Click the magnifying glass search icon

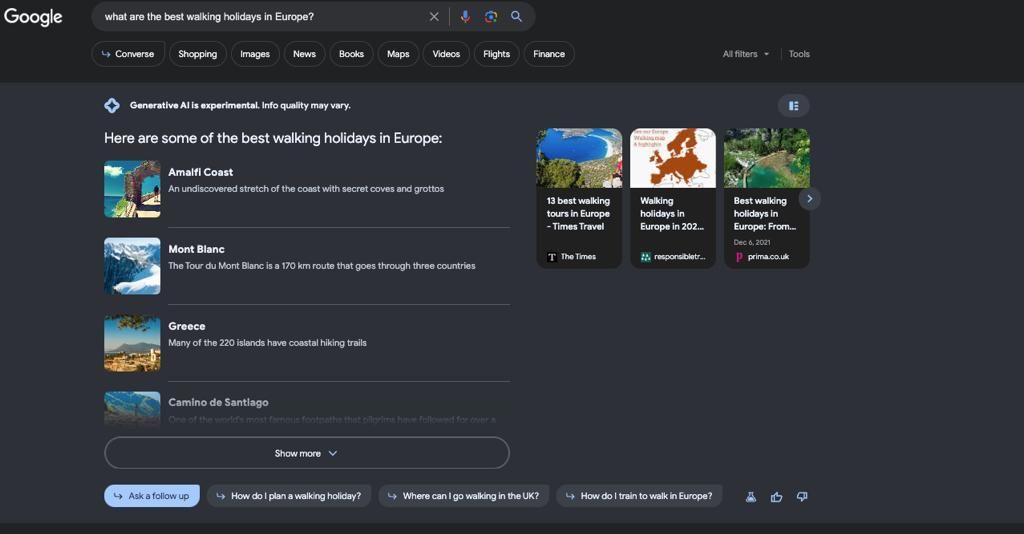(x=517, y=17)
